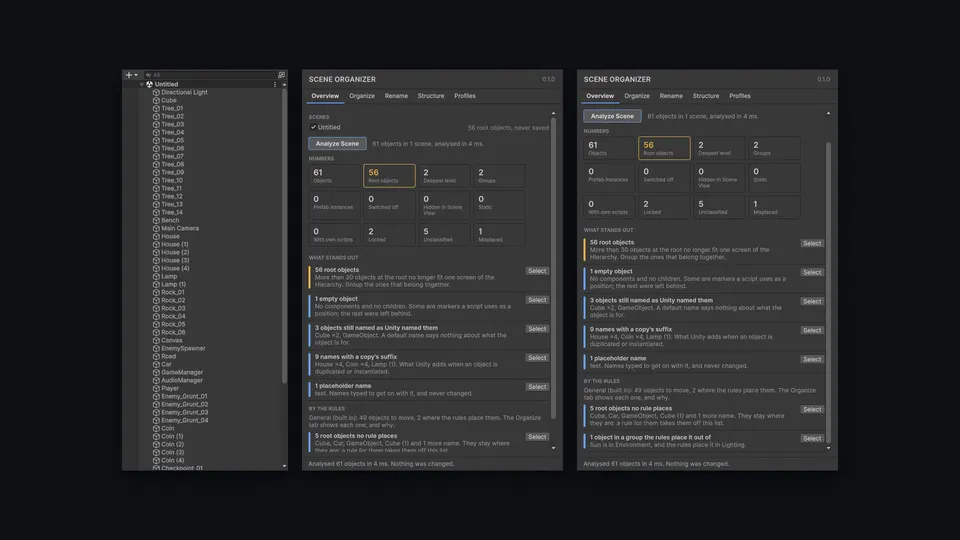Viewport: 960px width, 540px height.
Task: Select House (3) in the Hierarchy
Action: point(175,260)
